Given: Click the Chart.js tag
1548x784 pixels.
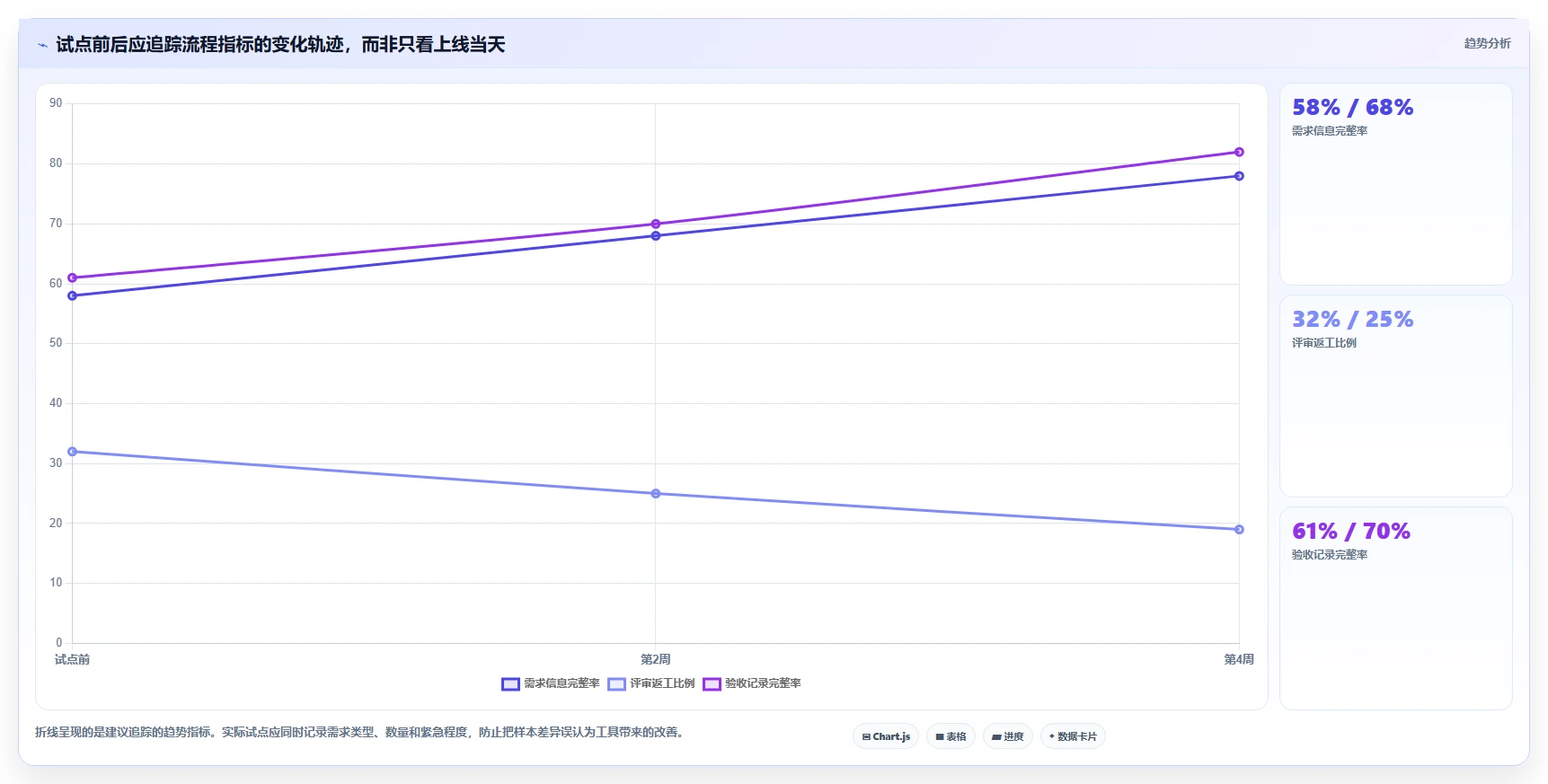Looking at the screenshot, I should click(x=886, y=736).
